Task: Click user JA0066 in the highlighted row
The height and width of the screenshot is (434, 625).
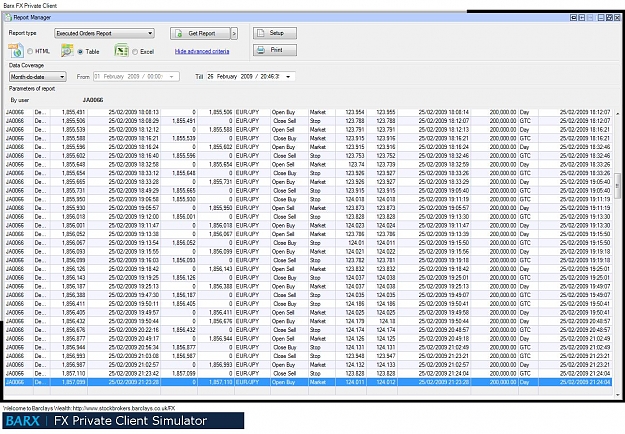Action: 15,382
